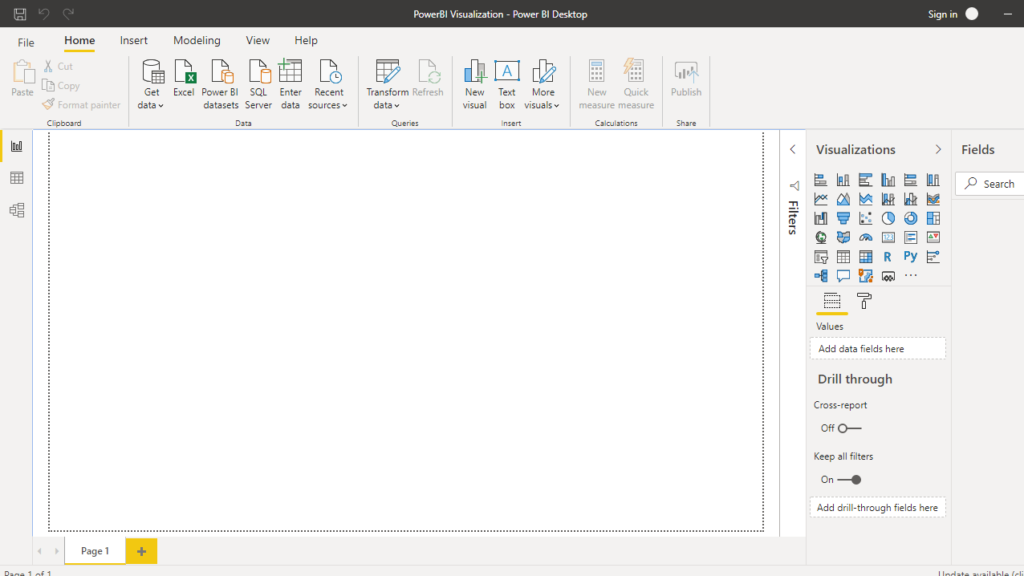Select the donut chart visualization
Screen dimensions: 1024x576
[910, 218]
